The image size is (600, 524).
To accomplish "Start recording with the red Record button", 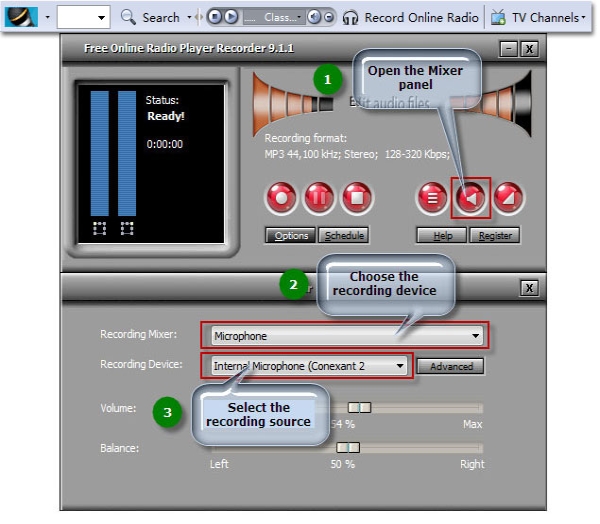I will (281, 198).
